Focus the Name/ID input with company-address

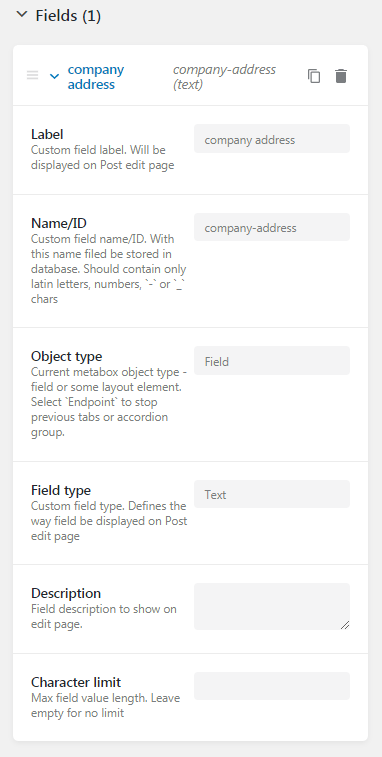pos(272,227)
